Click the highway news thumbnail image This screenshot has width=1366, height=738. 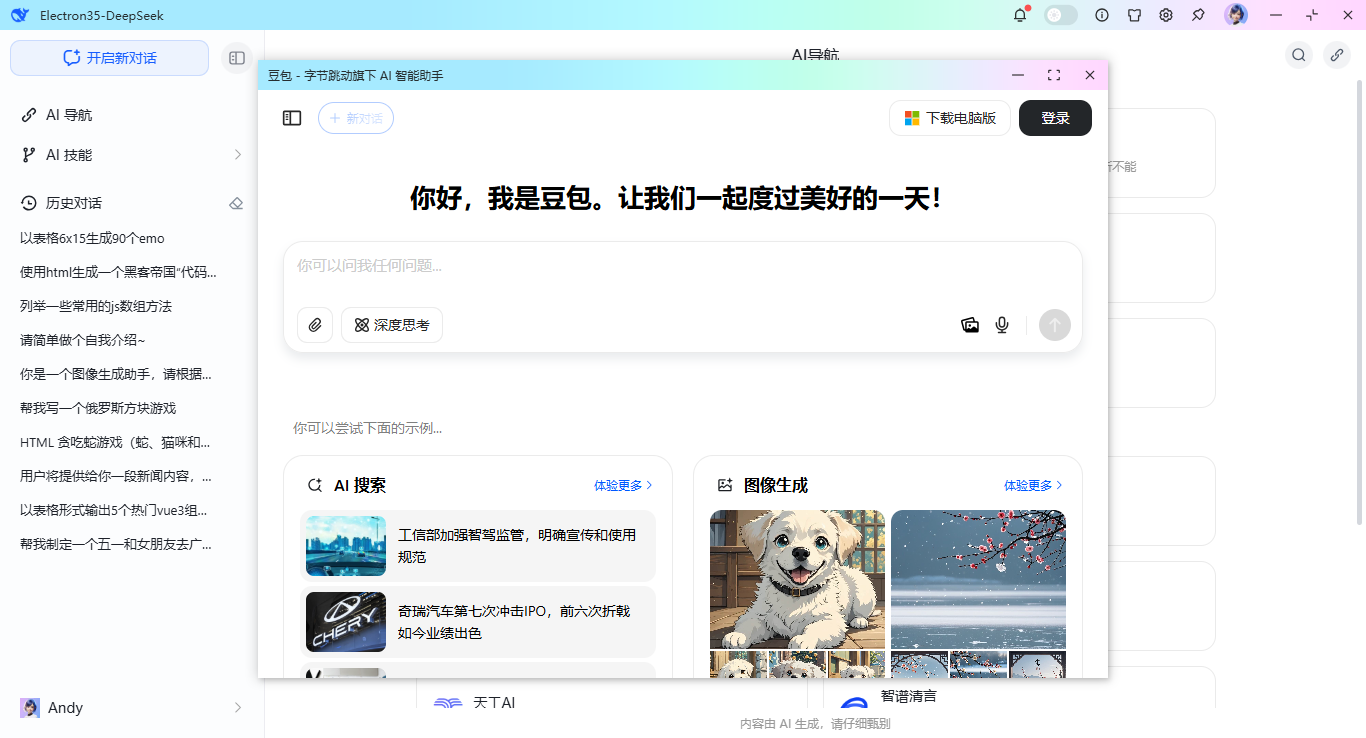click(346, 546)
